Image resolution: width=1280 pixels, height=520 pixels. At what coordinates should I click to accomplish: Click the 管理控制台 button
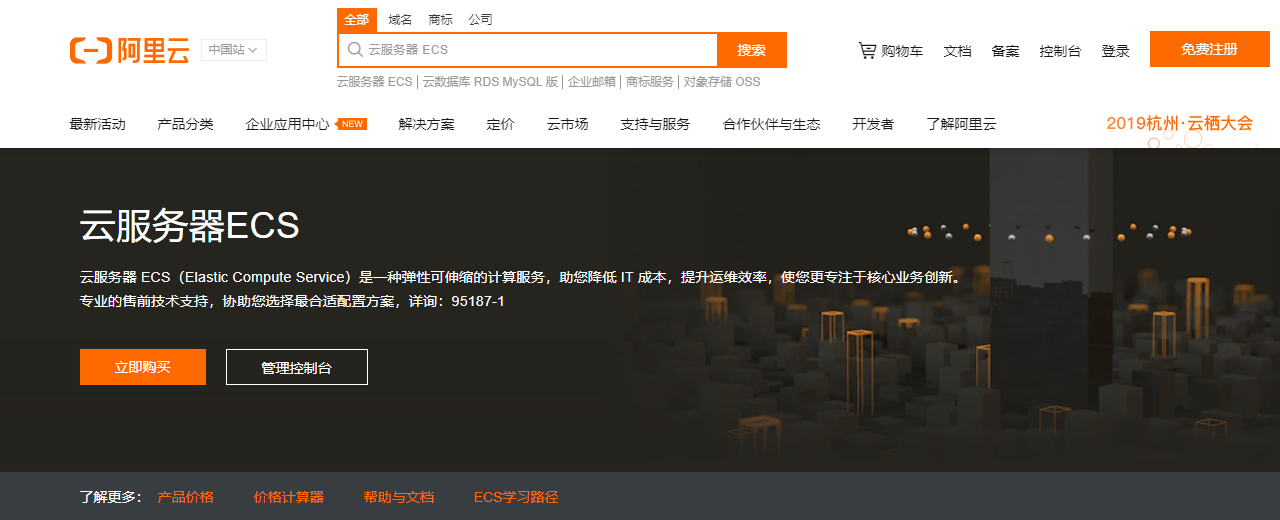pos(297,367)
